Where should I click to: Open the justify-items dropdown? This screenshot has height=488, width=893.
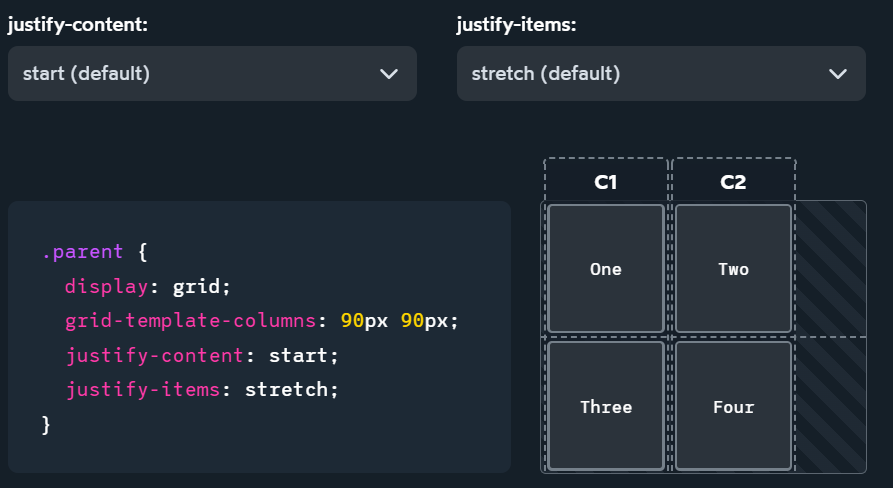pos(660,73)
